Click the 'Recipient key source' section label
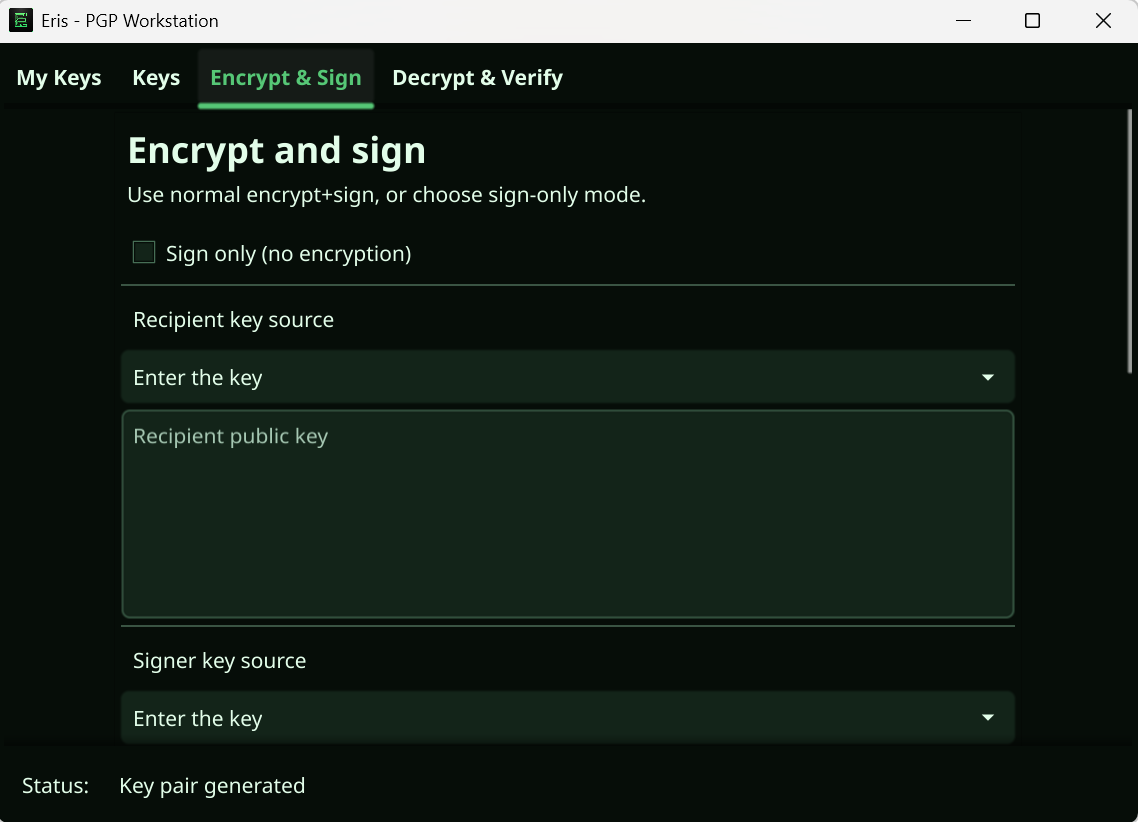The image size is (1138, 822). click(x=233, y=319)
